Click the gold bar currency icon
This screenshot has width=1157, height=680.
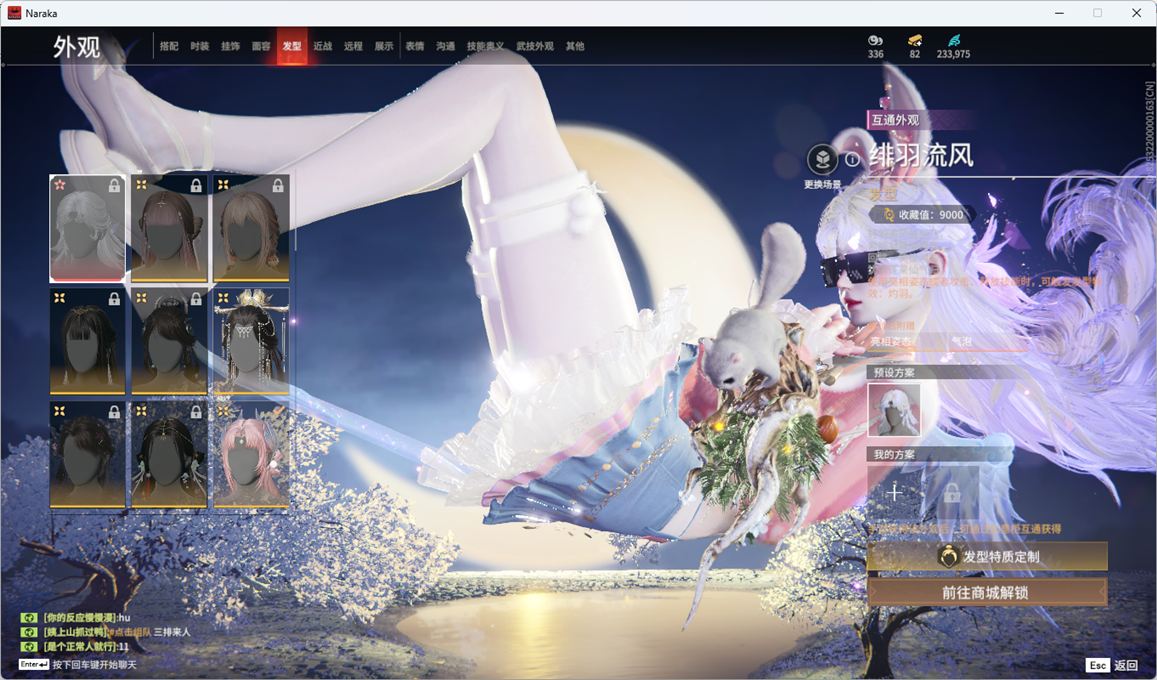click(x=914, y=40)
